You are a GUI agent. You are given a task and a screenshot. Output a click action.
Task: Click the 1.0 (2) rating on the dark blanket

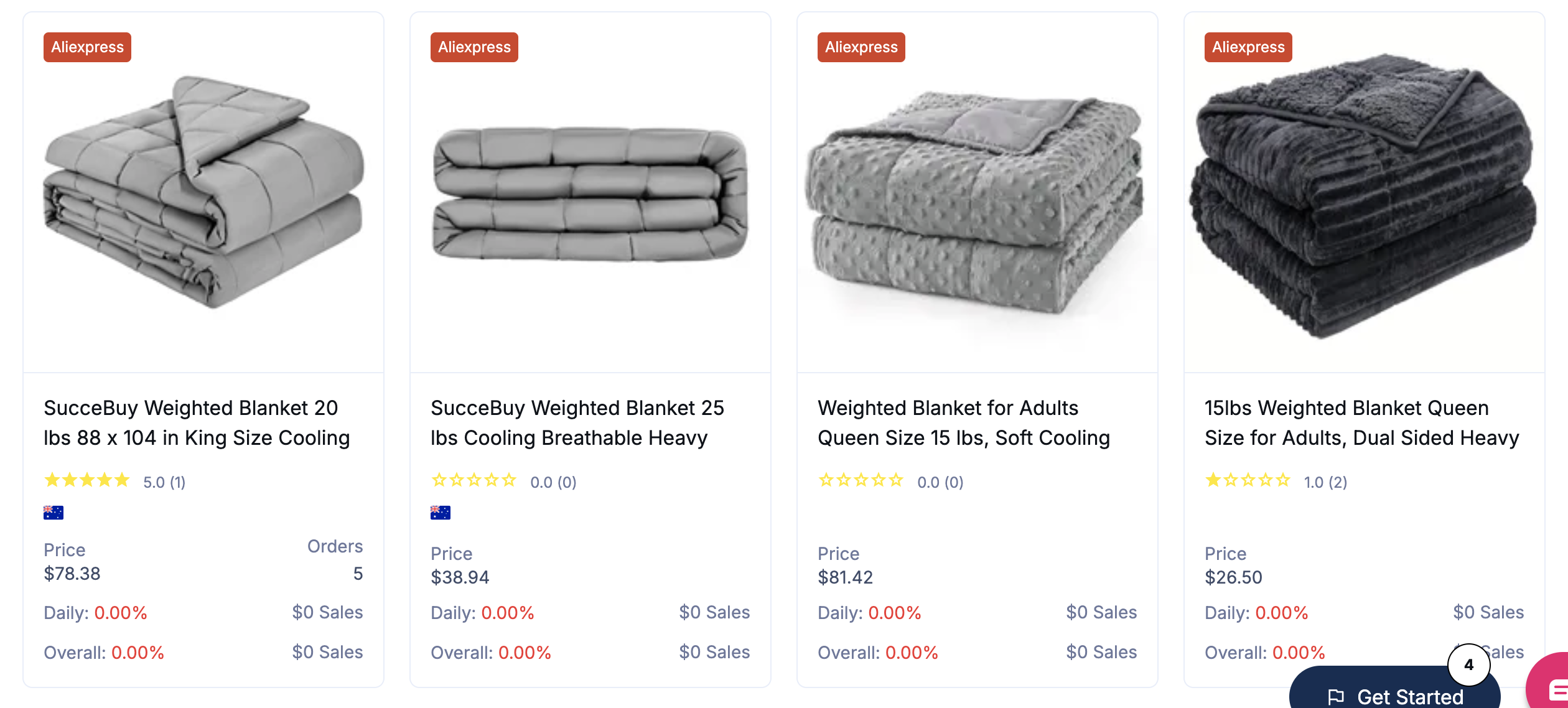pos(1324,481)
